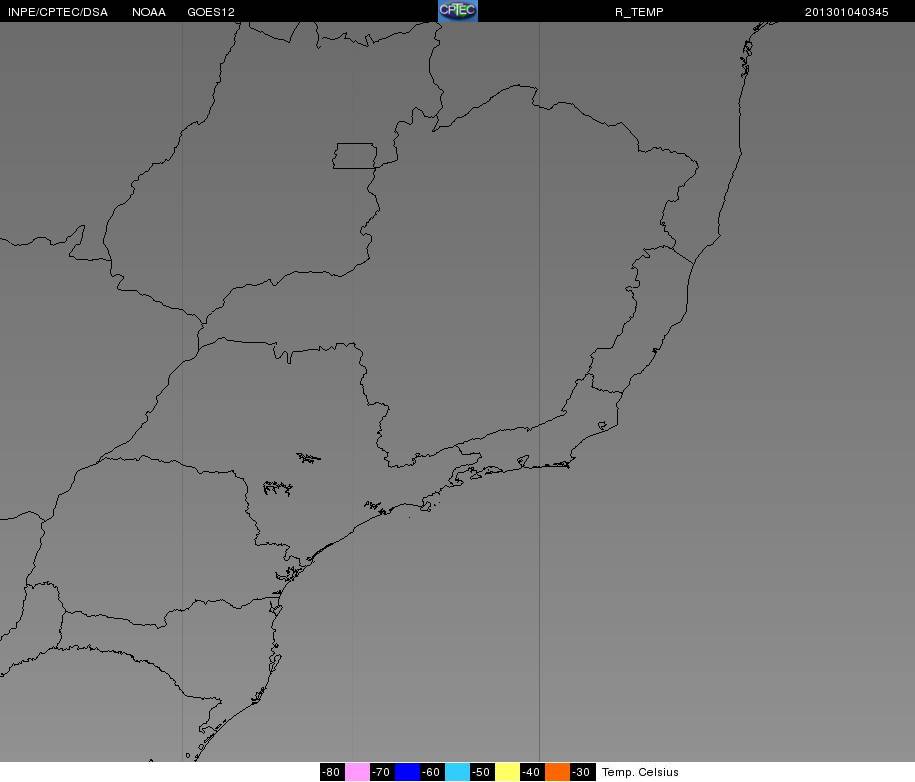Click the dark blue legend swatch
Screen dimensions: 915x782
coord(407,772)
